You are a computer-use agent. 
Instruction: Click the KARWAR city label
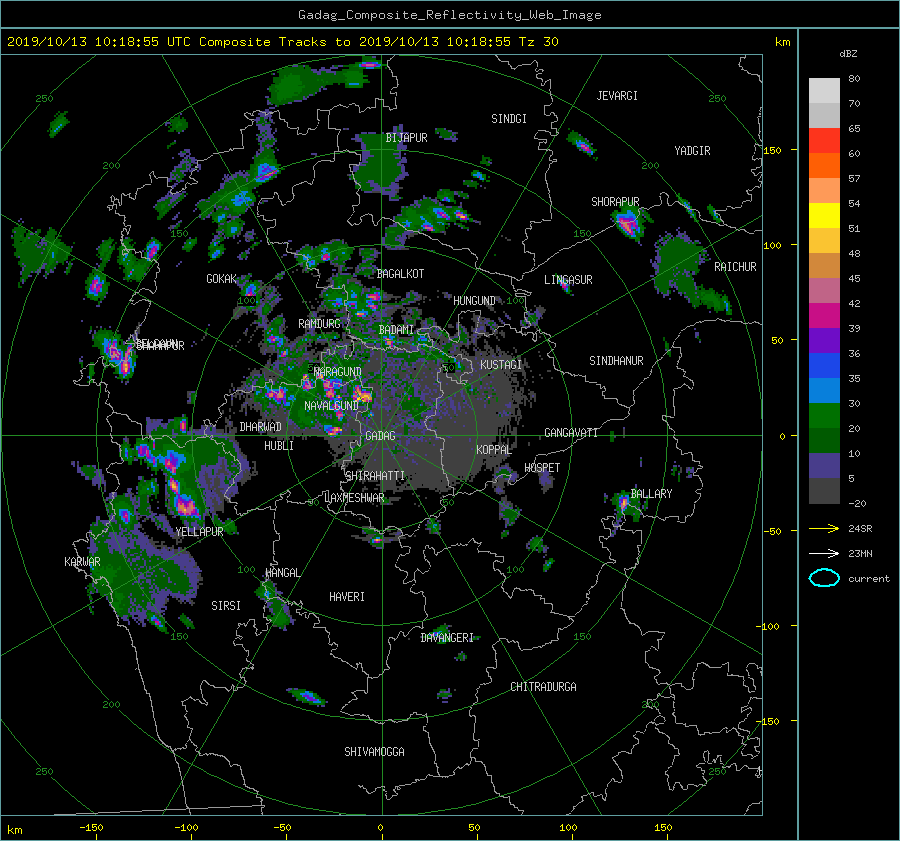(82, 562)
